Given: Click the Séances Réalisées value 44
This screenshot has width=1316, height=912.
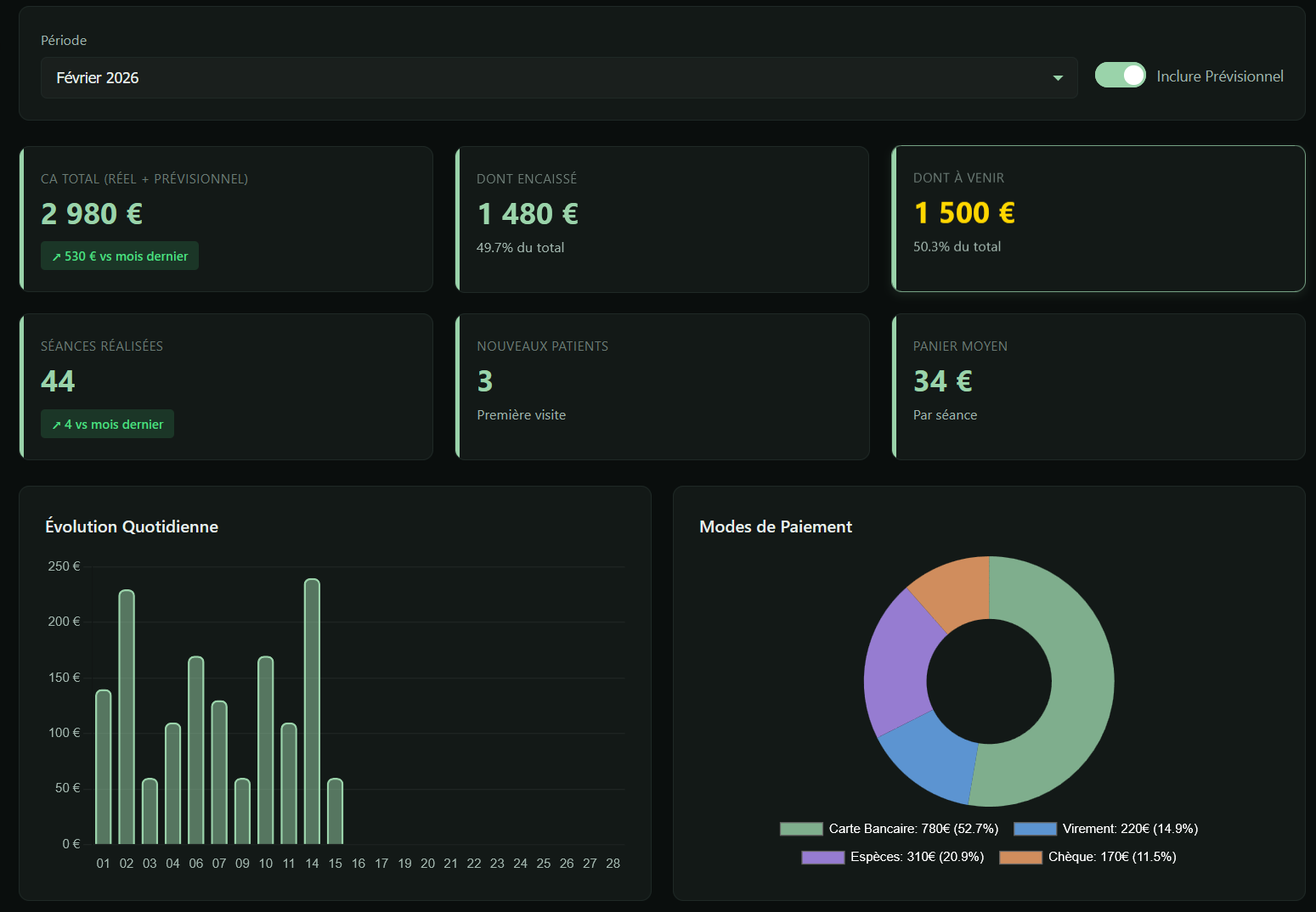Looking at the screenshot, I should (x=58, y=381).
